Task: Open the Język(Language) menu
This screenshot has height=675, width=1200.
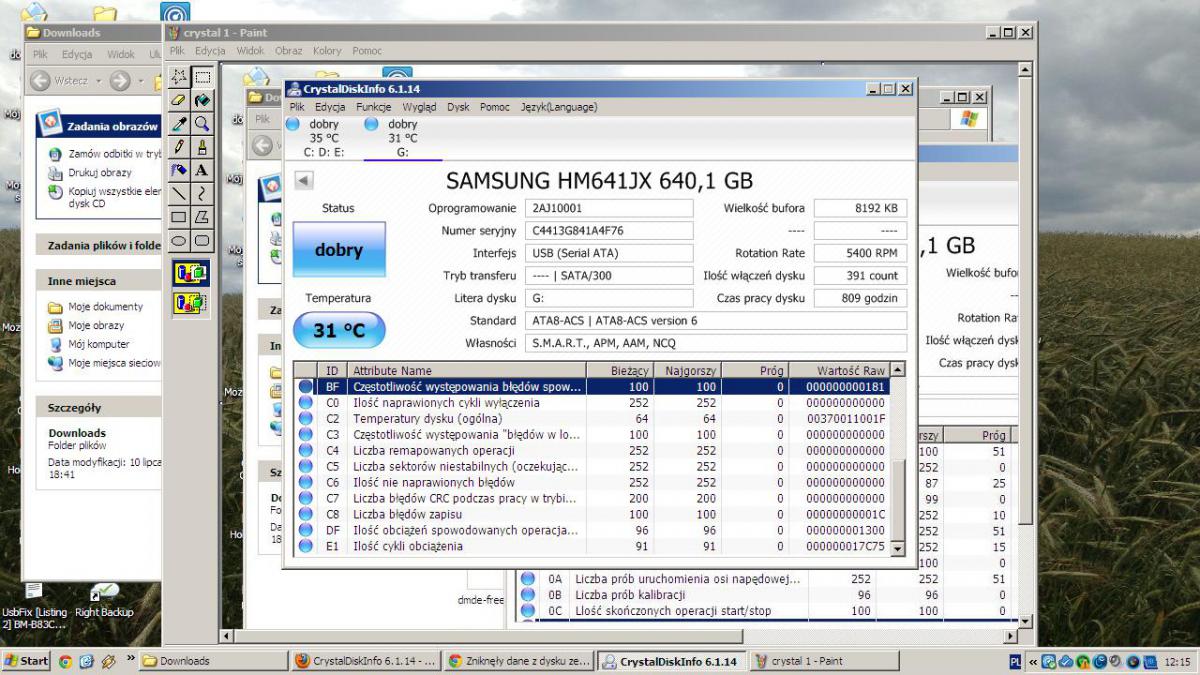Action: coord(558,107)
